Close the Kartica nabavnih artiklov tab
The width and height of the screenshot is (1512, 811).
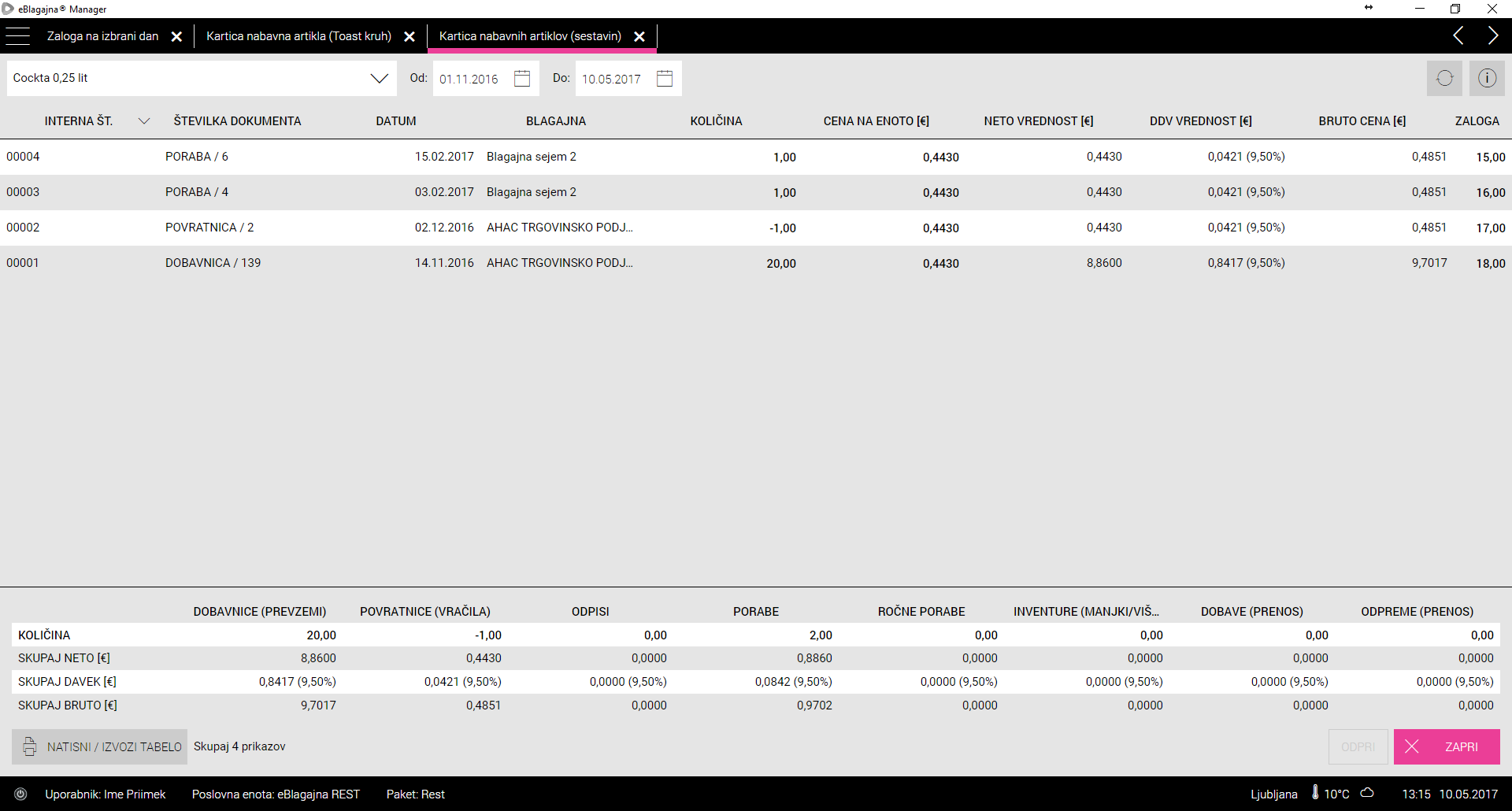point(639,37)
